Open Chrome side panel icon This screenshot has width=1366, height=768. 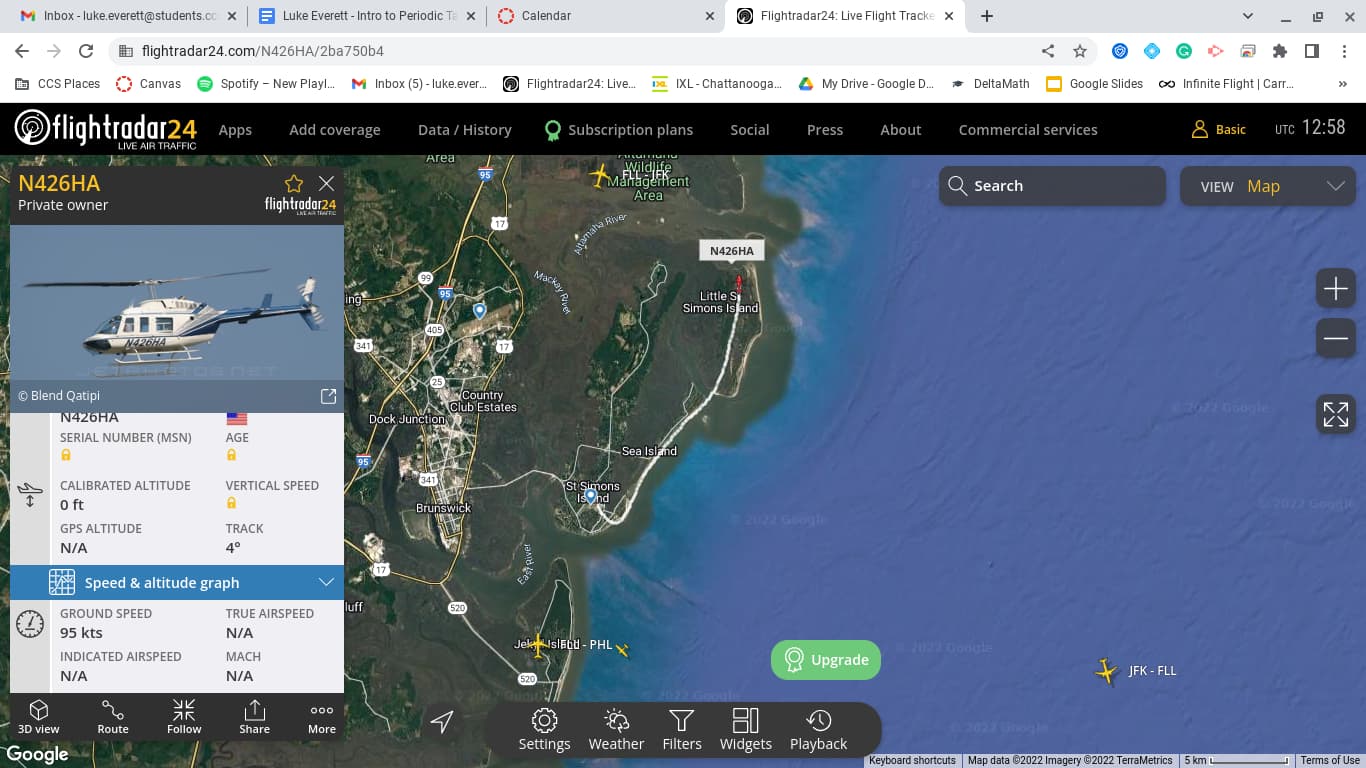1312,51
